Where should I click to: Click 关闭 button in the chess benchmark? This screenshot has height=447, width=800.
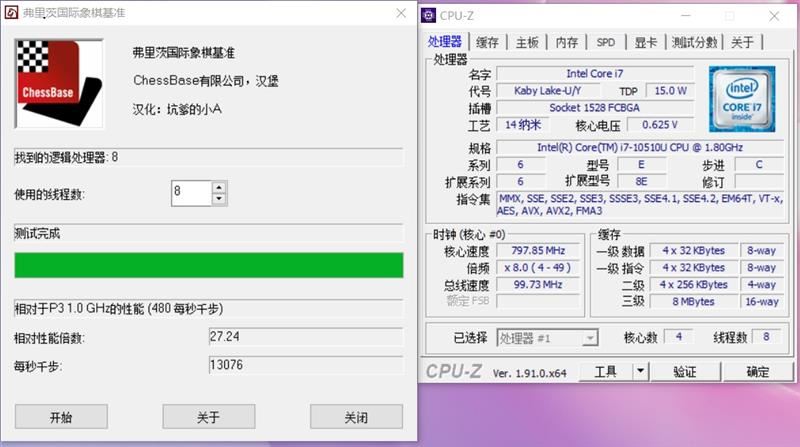[x=356, y=417]
